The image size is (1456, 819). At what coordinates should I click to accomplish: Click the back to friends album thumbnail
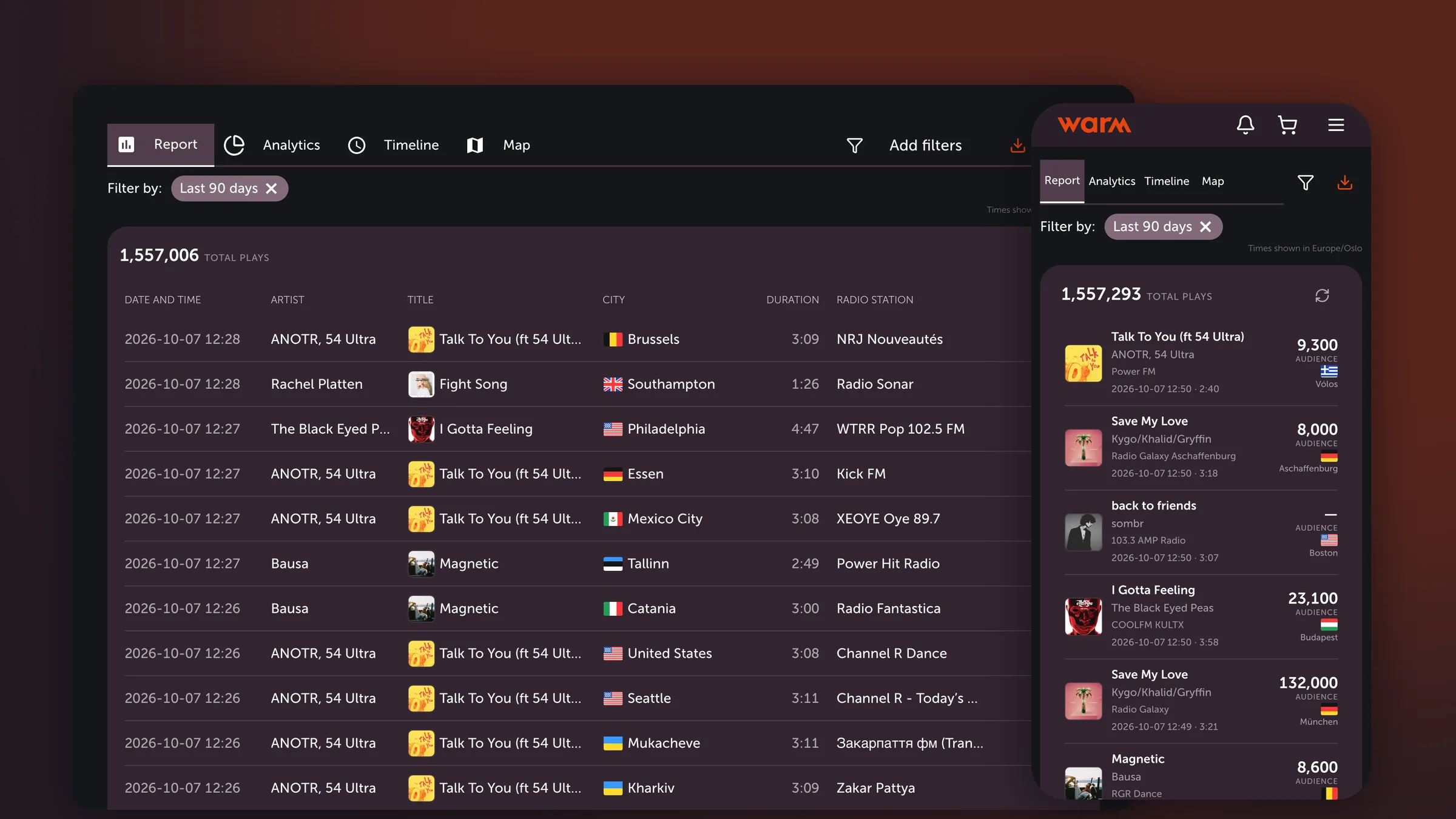1083,532
